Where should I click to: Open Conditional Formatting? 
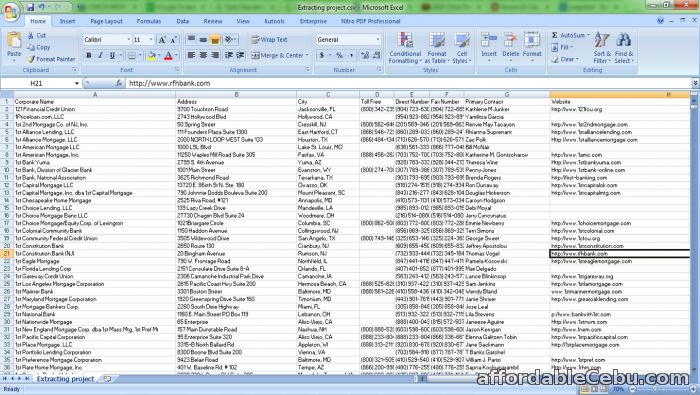click(x=405, y=47)
